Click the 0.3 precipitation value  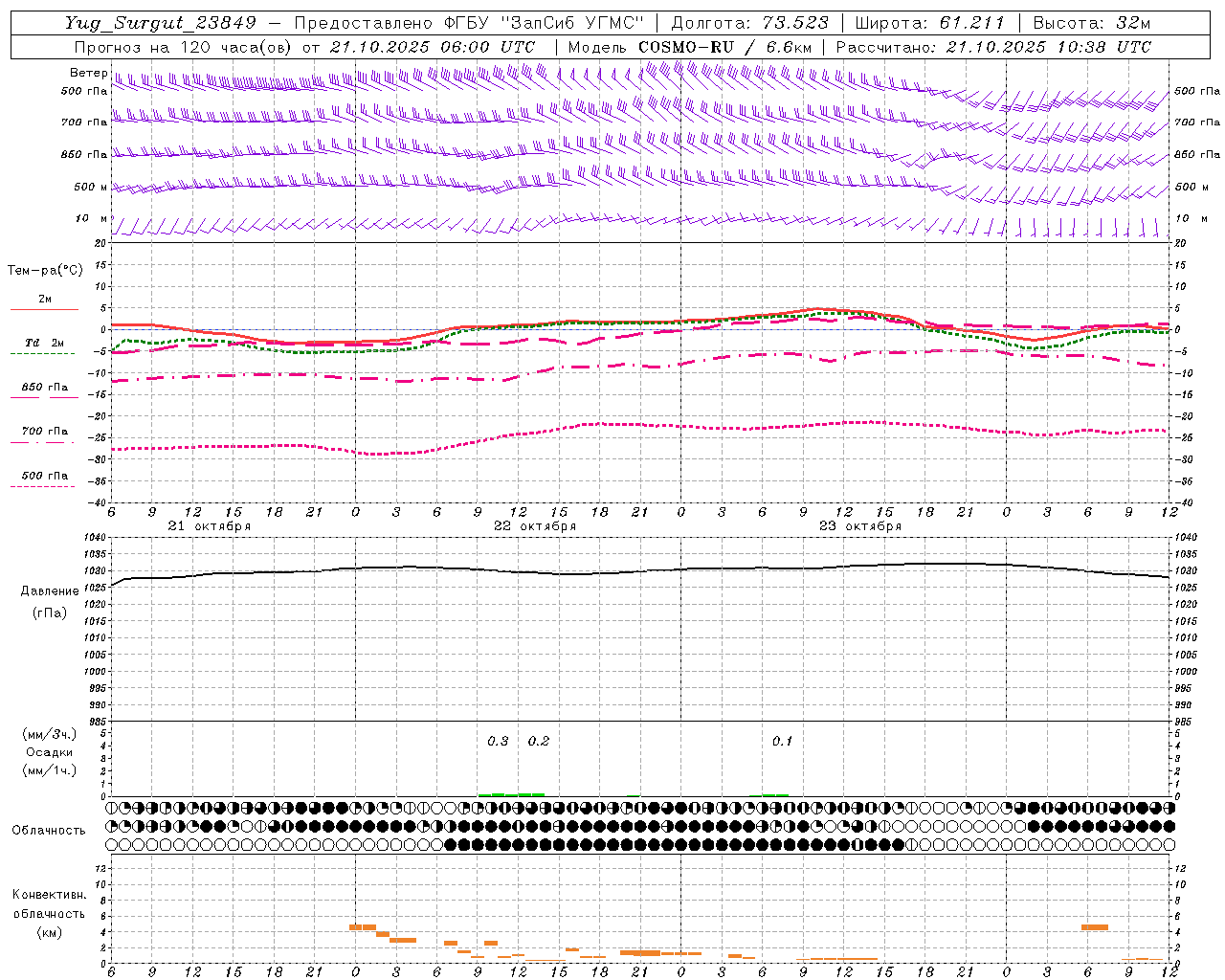click(498, 742)
